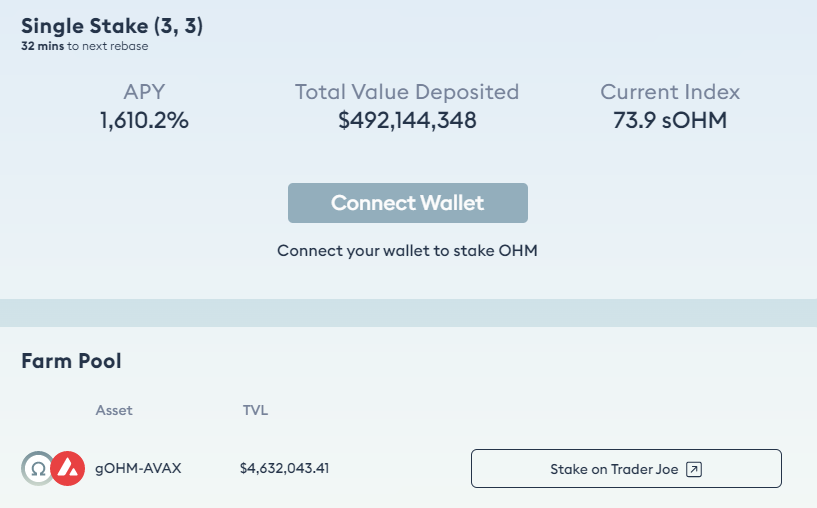Click the Asset column header
The width and height of the screenshot is (817, 508).
click(114, 411)
